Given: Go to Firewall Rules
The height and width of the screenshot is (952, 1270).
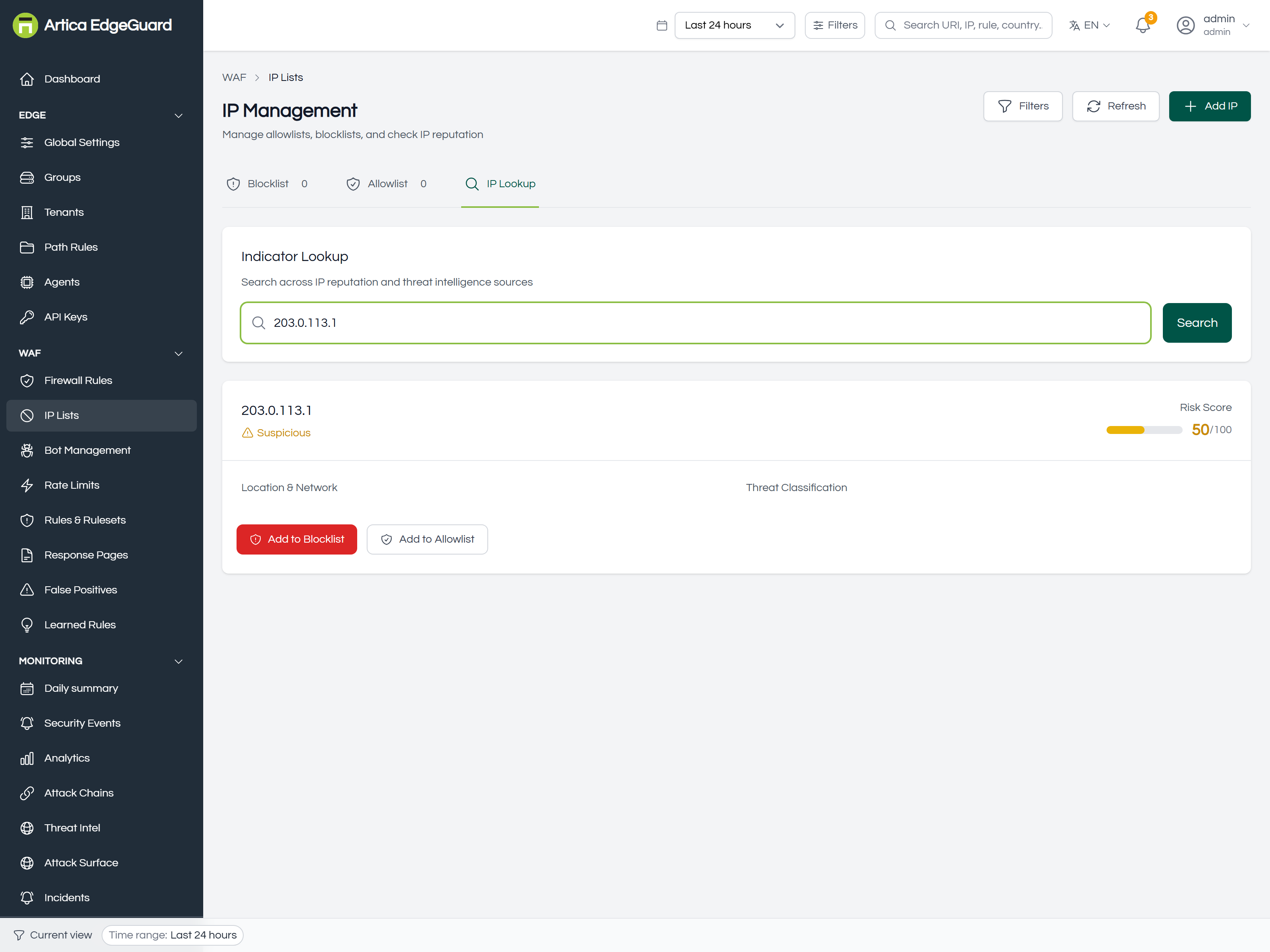Looking at the screenshot, I should 101,380.
